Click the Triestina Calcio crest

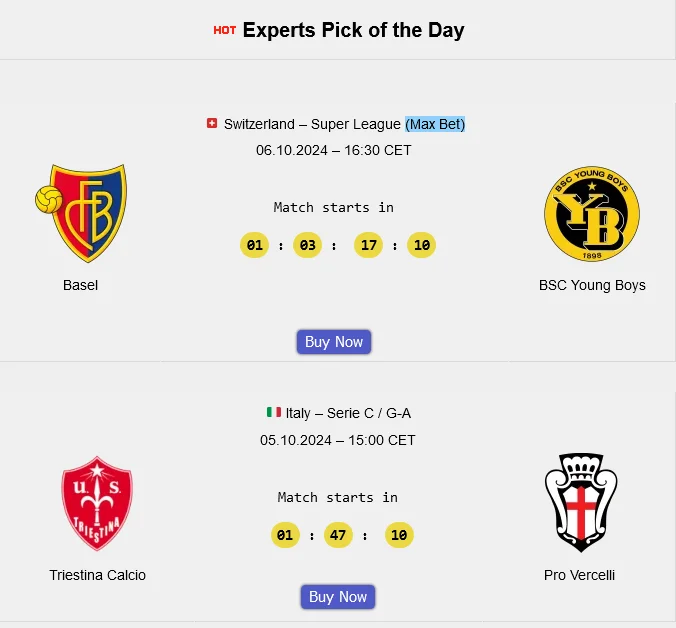click(x=97, y=503)
